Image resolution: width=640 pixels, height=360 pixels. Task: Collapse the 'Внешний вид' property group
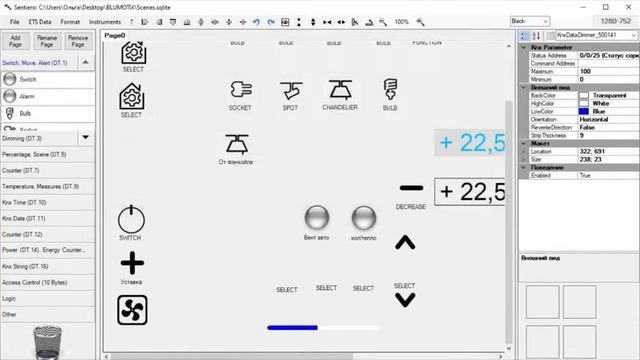[x=524, y=87]
